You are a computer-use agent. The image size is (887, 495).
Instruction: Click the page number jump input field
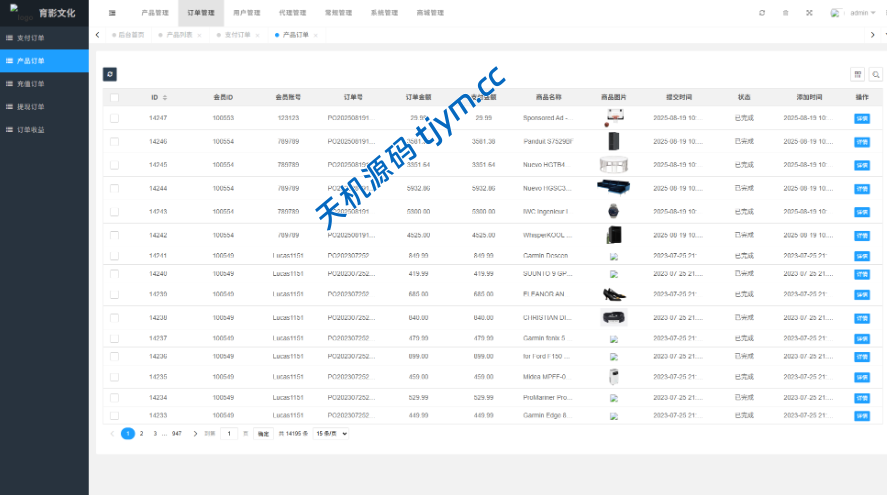(230, 434)
